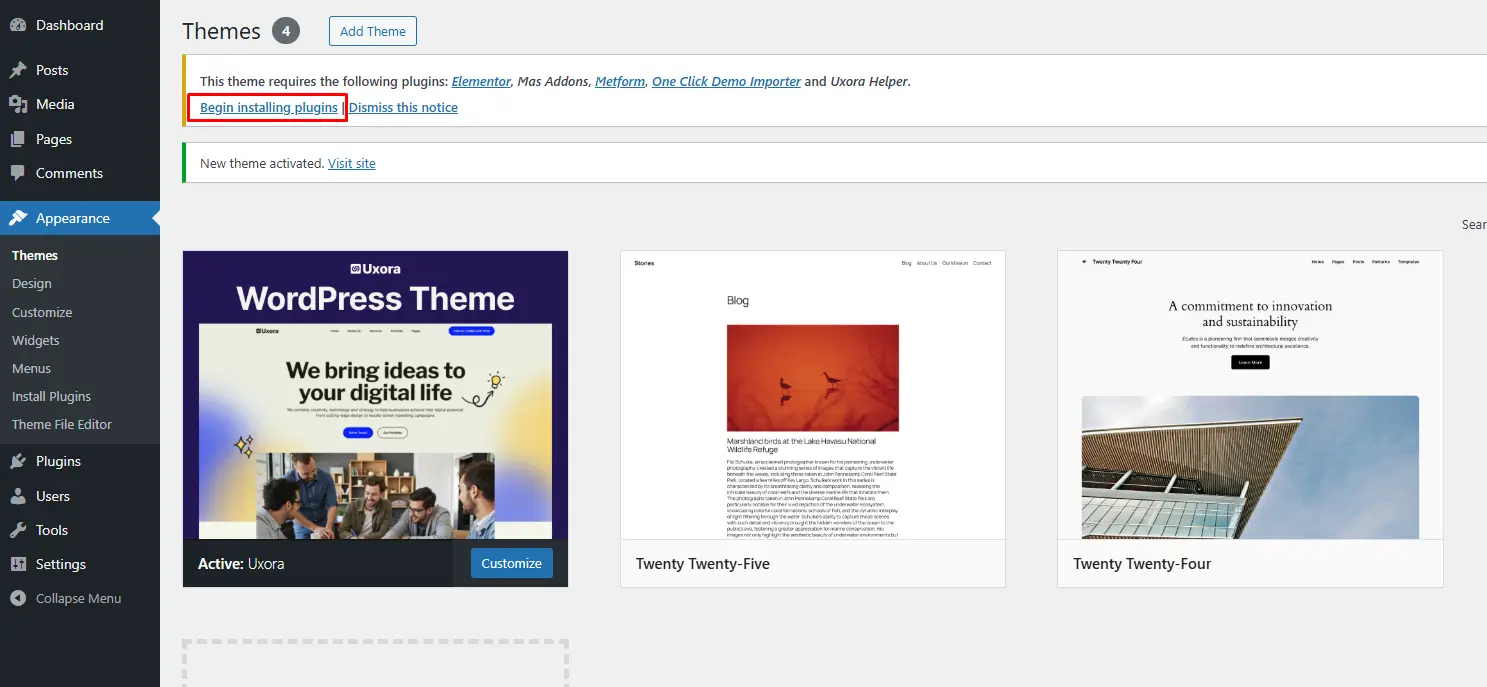Click the Twenty Twenty-Five theme name
The height and width of the screenshot is (687, 1487).
(x=703, y=563)
